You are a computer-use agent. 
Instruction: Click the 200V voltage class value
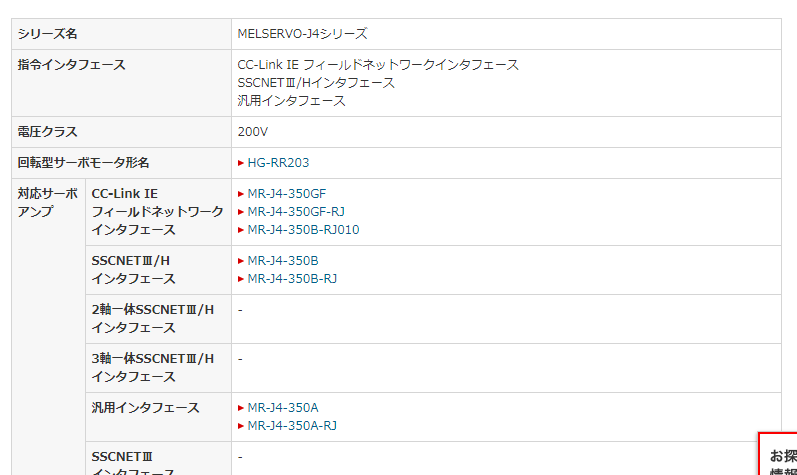pos(253,131)
